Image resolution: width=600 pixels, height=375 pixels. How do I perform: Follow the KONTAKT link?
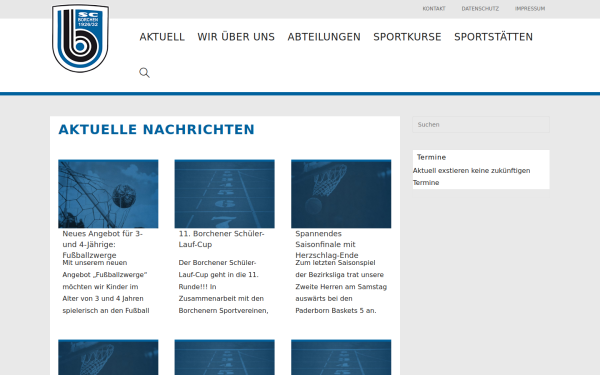tap(434, 8)
